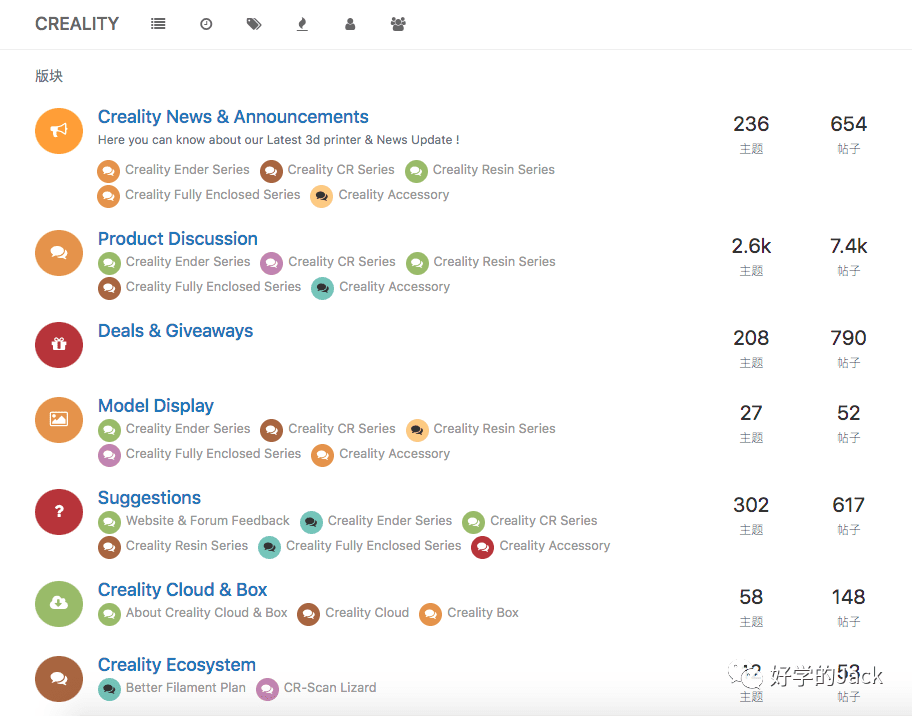Open Creality Cloud & Box category

182,590
